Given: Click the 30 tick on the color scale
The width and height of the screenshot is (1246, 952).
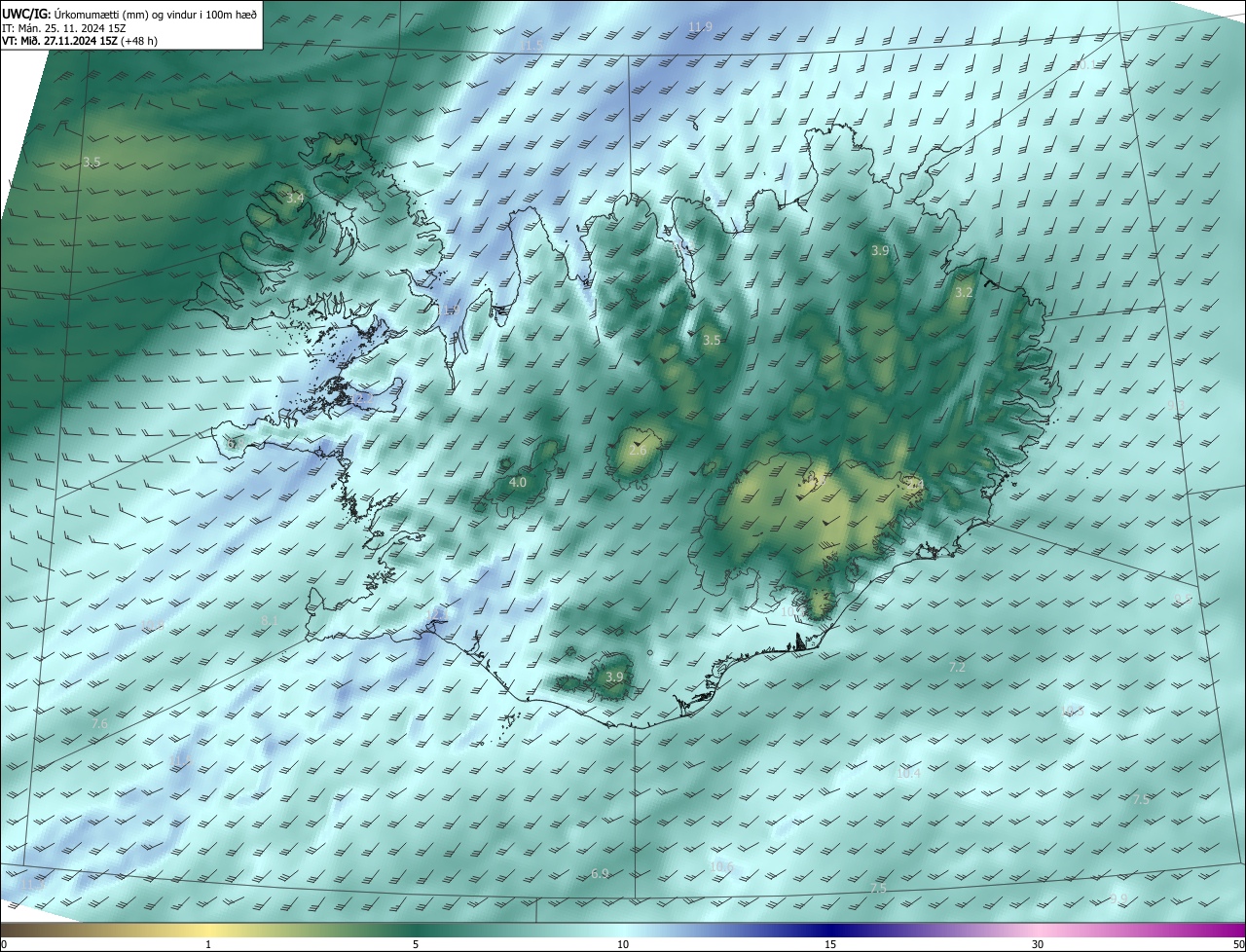Looking at the screenshot, I should [1038, 943].
